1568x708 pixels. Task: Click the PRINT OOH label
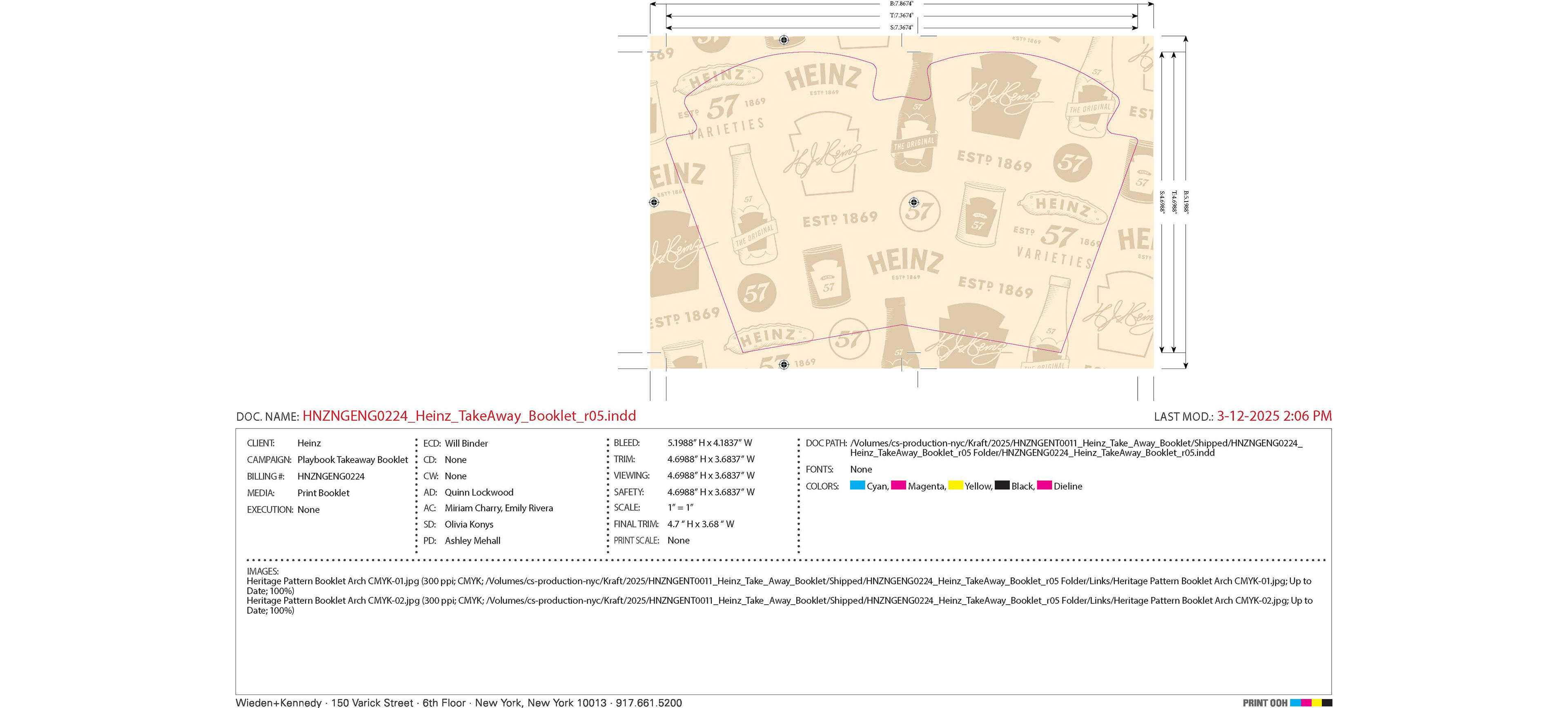pos(1265,703)
